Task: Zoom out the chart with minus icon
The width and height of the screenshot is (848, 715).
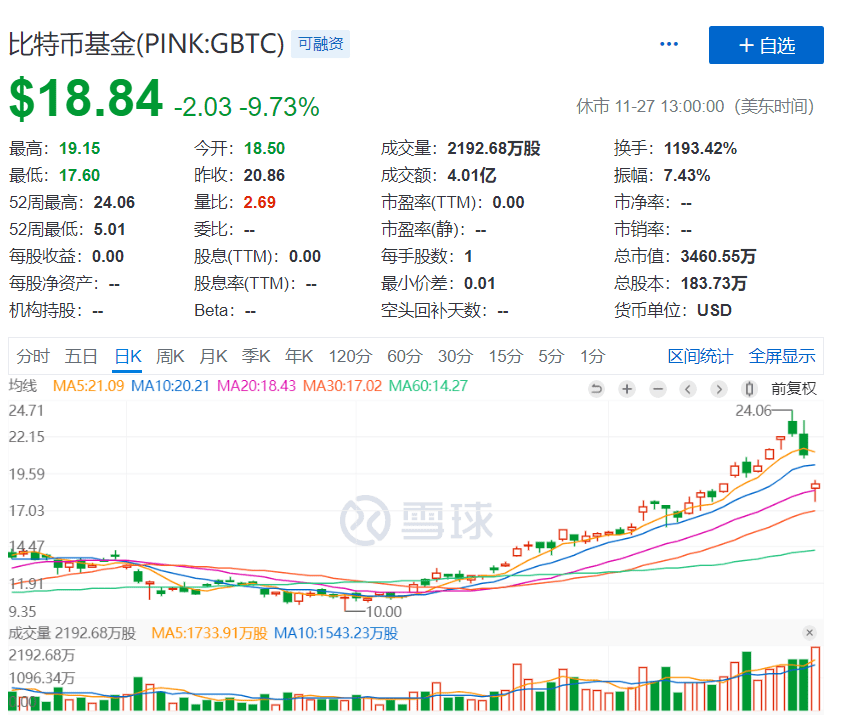Action: coord(658,389)
